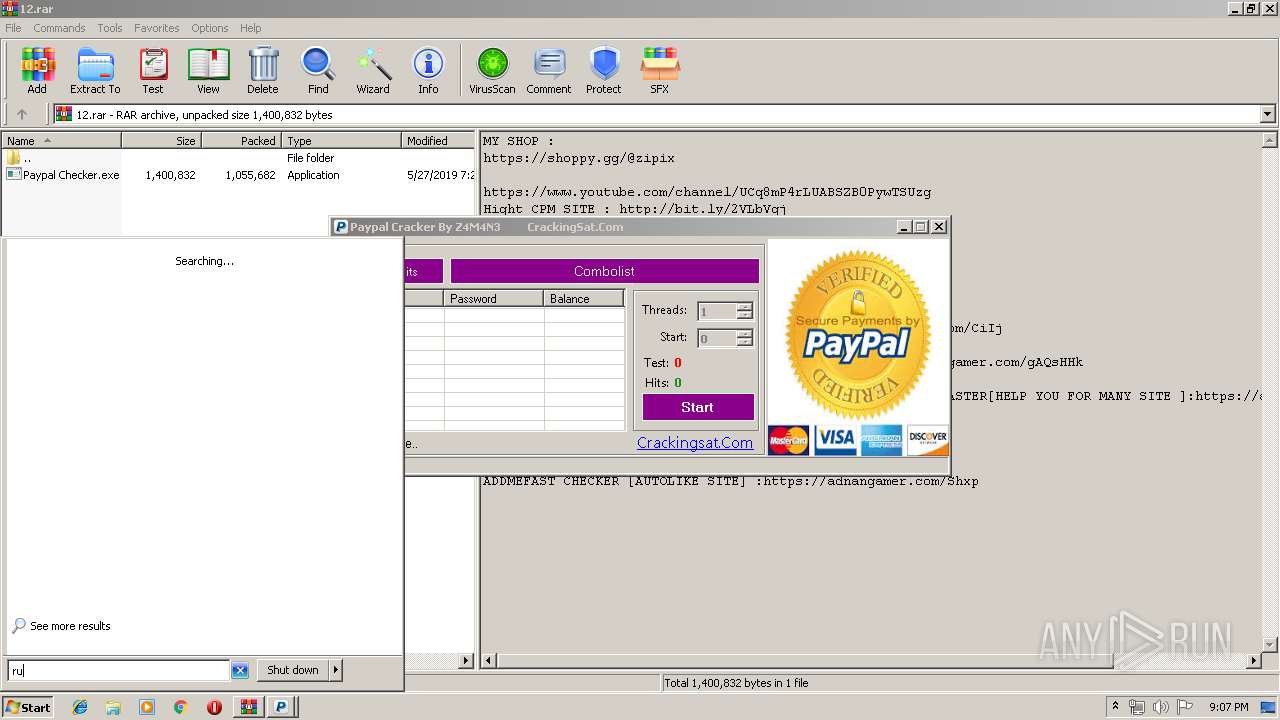
Task: Click the Shut down button
Action: coord(292,670)
